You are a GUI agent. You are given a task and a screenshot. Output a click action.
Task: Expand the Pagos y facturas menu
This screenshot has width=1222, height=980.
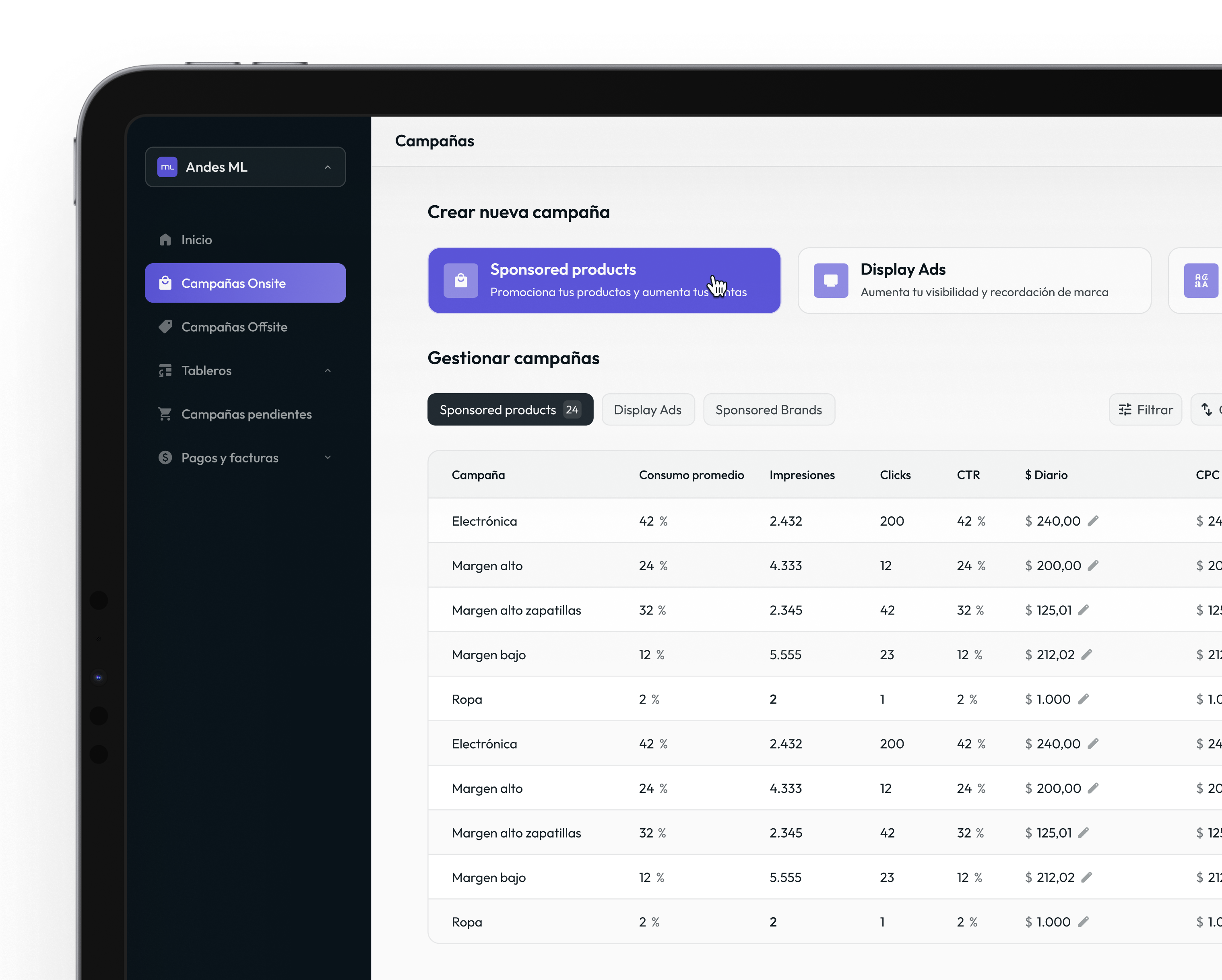tap(328, 458)
